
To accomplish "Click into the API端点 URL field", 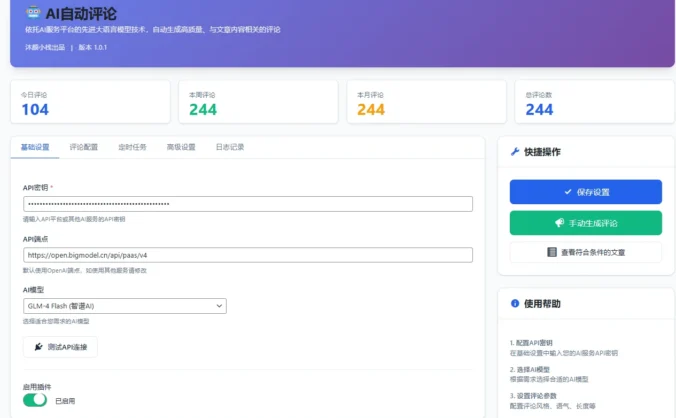I will 247,255.
